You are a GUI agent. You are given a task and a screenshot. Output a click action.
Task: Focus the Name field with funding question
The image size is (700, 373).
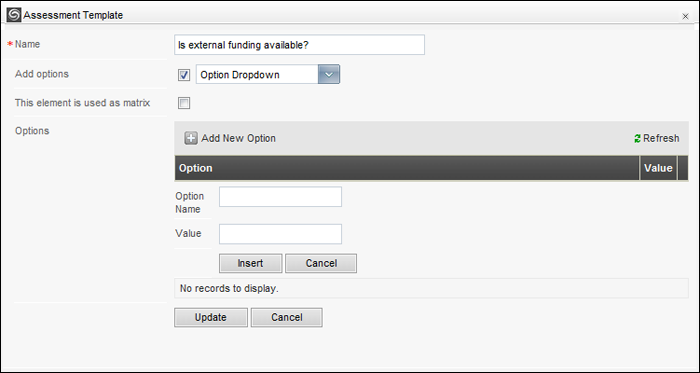pos(300,45)
